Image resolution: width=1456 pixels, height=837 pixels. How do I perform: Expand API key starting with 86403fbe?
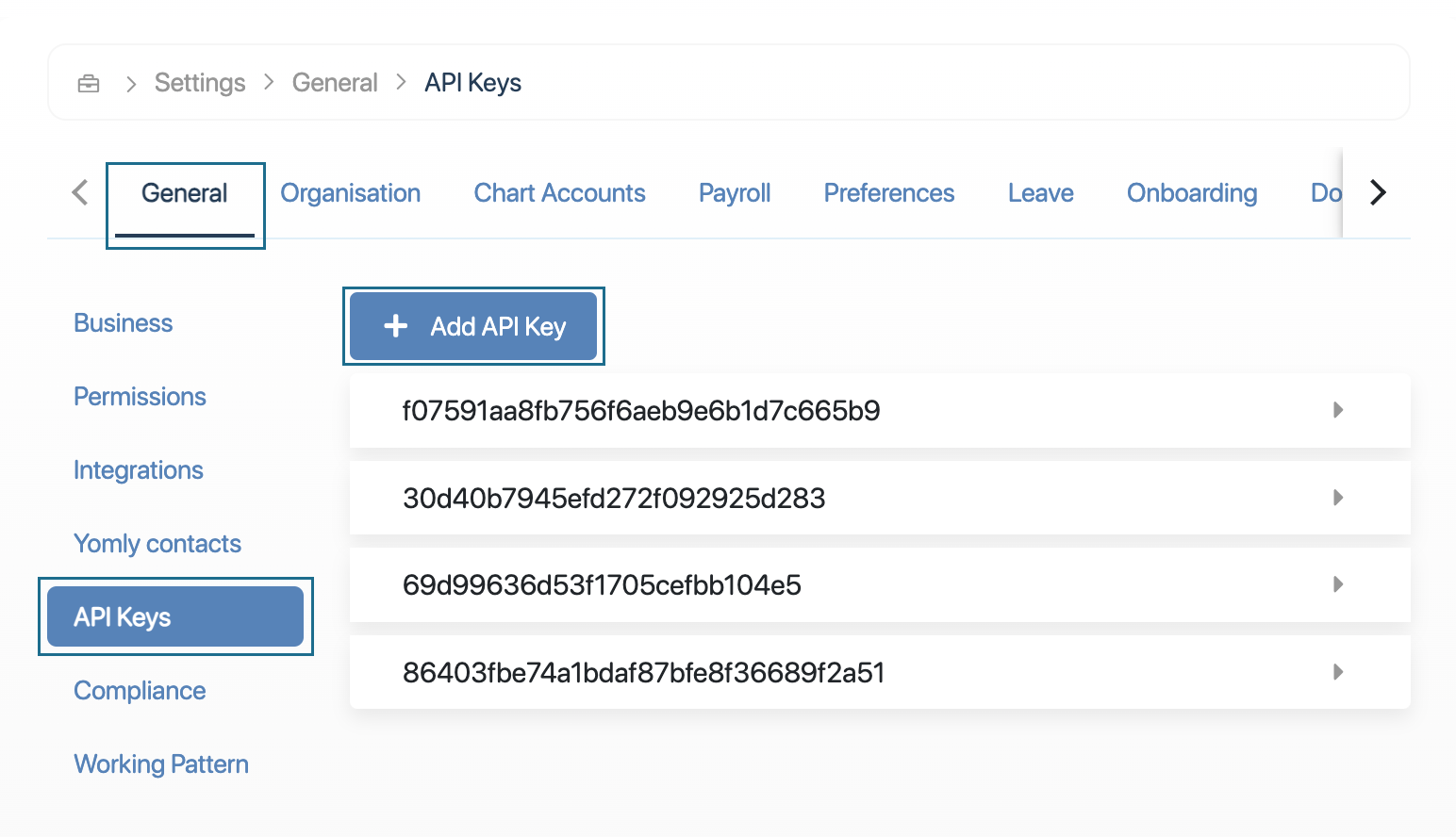(x=1337, y=672)
